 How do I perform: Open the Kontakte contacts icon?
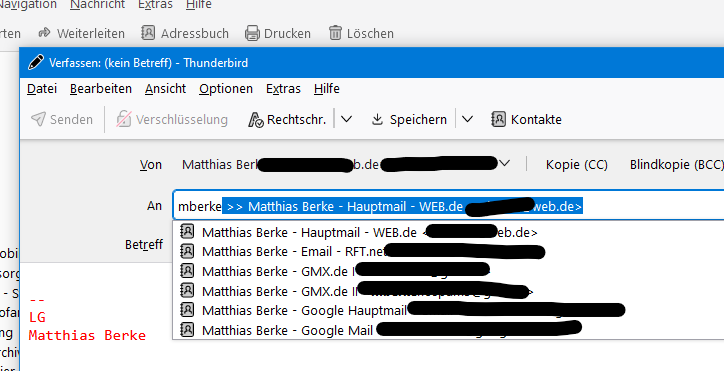point(498,119)
